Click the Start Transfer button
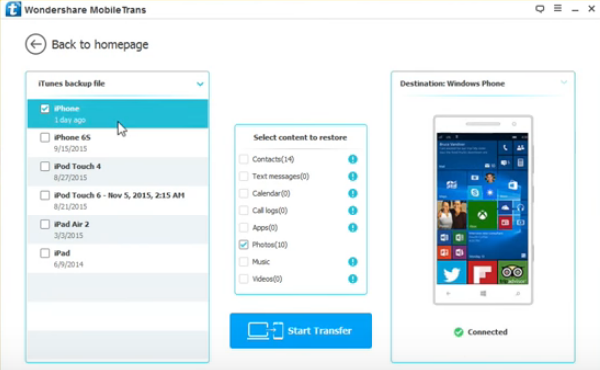Screen dimensions: 600x370 pos(301,331)
